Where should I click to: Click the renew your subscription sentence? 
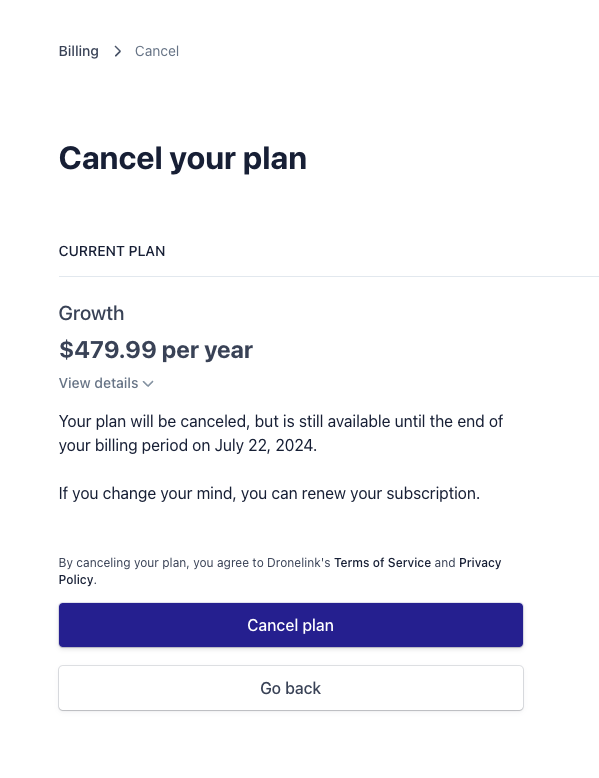pyautogui.click(x=269, y=493)
